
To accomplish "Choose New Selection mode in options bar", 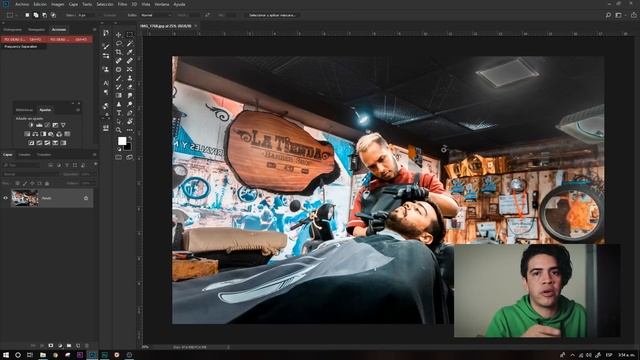I will [x=27, y=15].
